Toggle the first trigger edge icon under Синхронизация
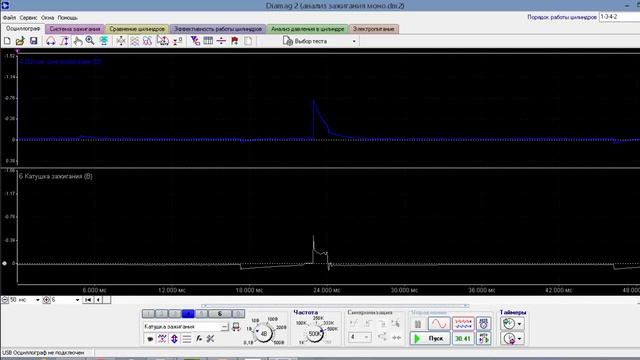 [x=353, y=324]
